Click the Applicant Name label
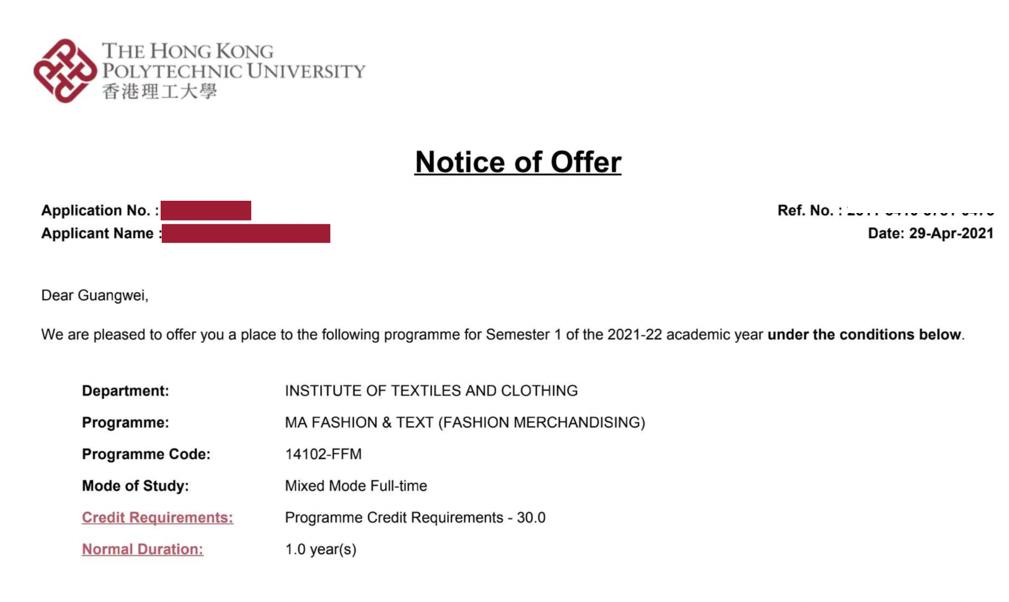This screenshot has width=1009, height=602. pyautogui.click(x=98, y=233)
